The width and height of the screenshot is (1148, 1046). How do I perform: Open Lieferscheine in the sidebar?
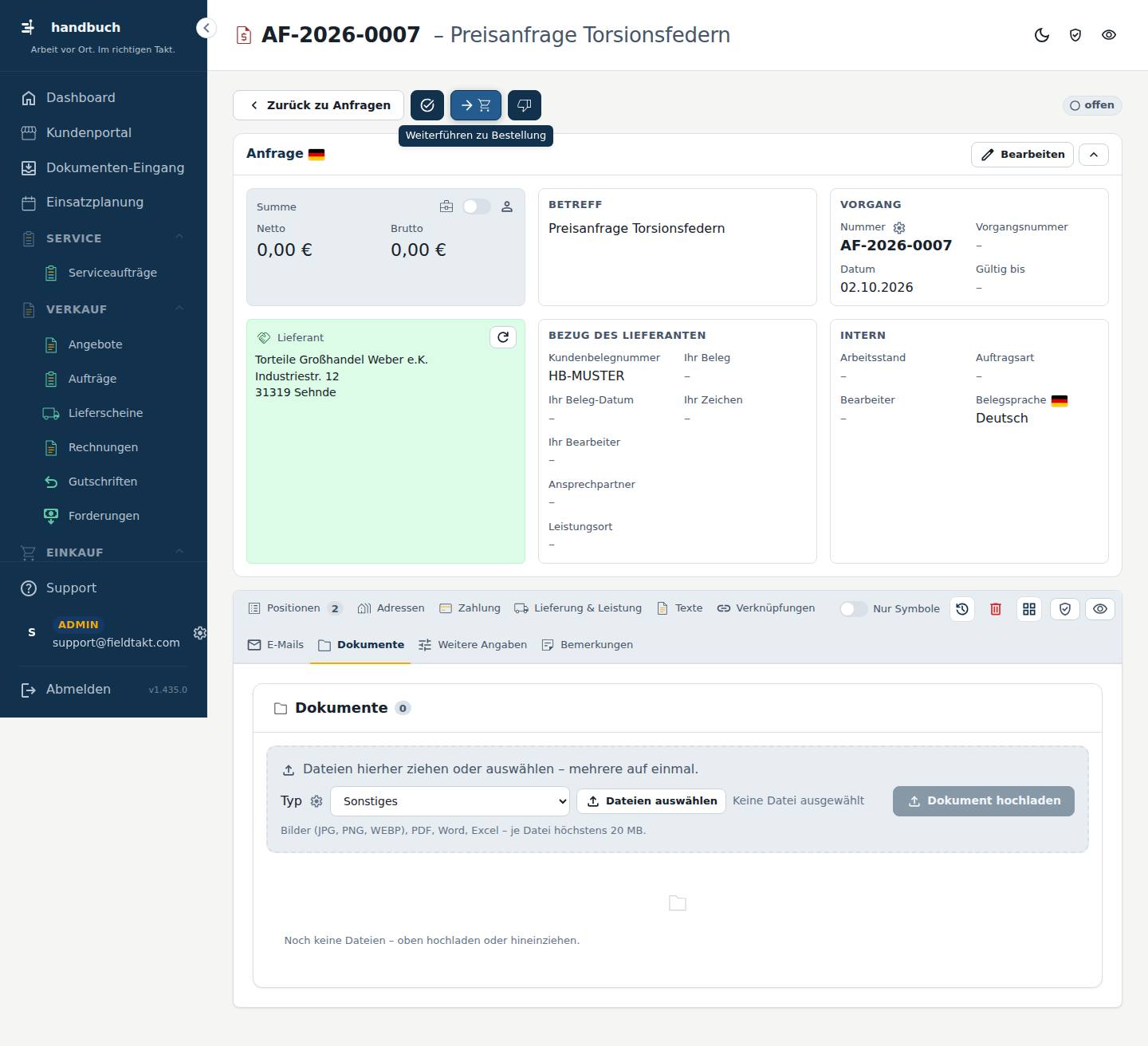(104, 413)
